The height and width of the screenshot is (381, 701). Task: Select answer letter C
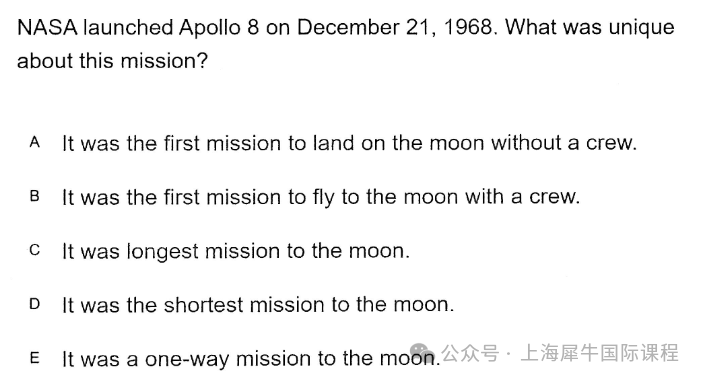pos(34,250)
